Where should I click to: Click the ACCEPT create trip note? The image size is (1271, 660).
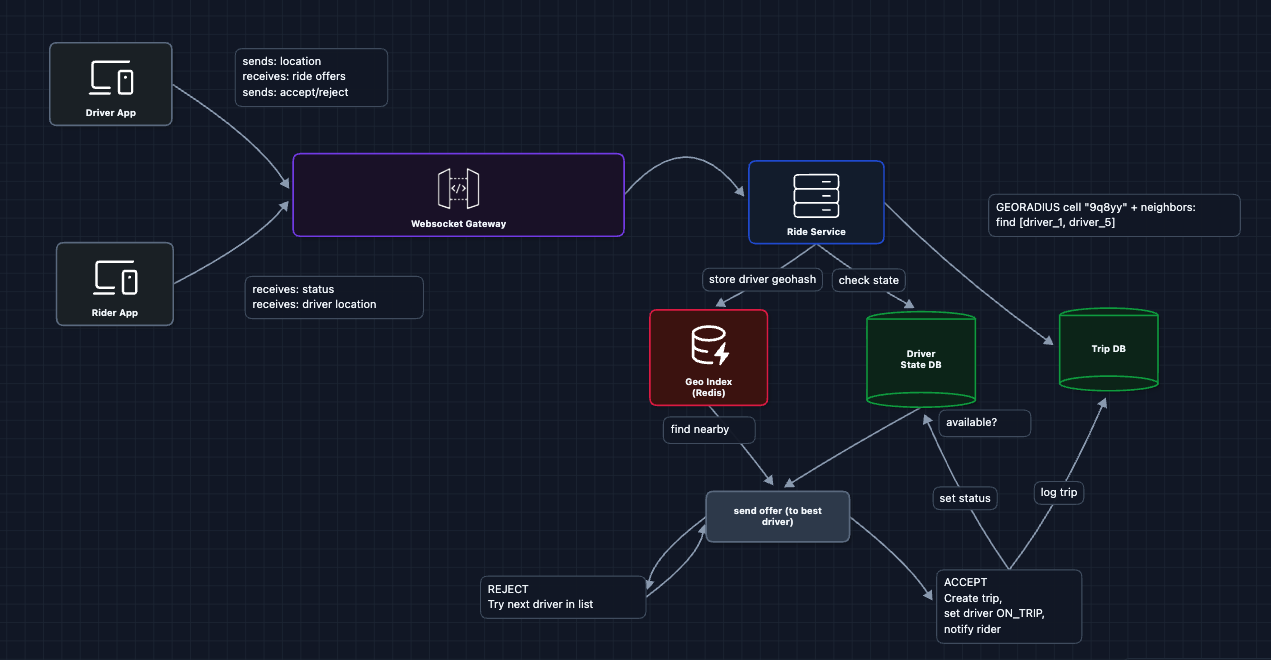point(1008,606)
